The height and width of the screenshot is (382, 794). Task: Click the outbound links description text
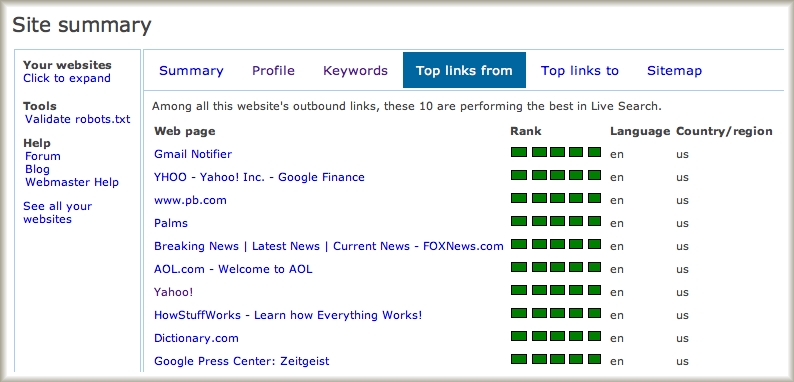point(407,106)
